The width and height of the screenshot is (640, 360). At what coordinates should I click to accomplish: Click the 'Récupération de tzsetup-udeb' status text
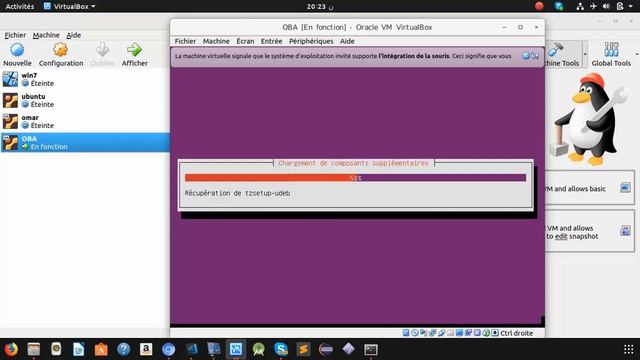point(237,193)
